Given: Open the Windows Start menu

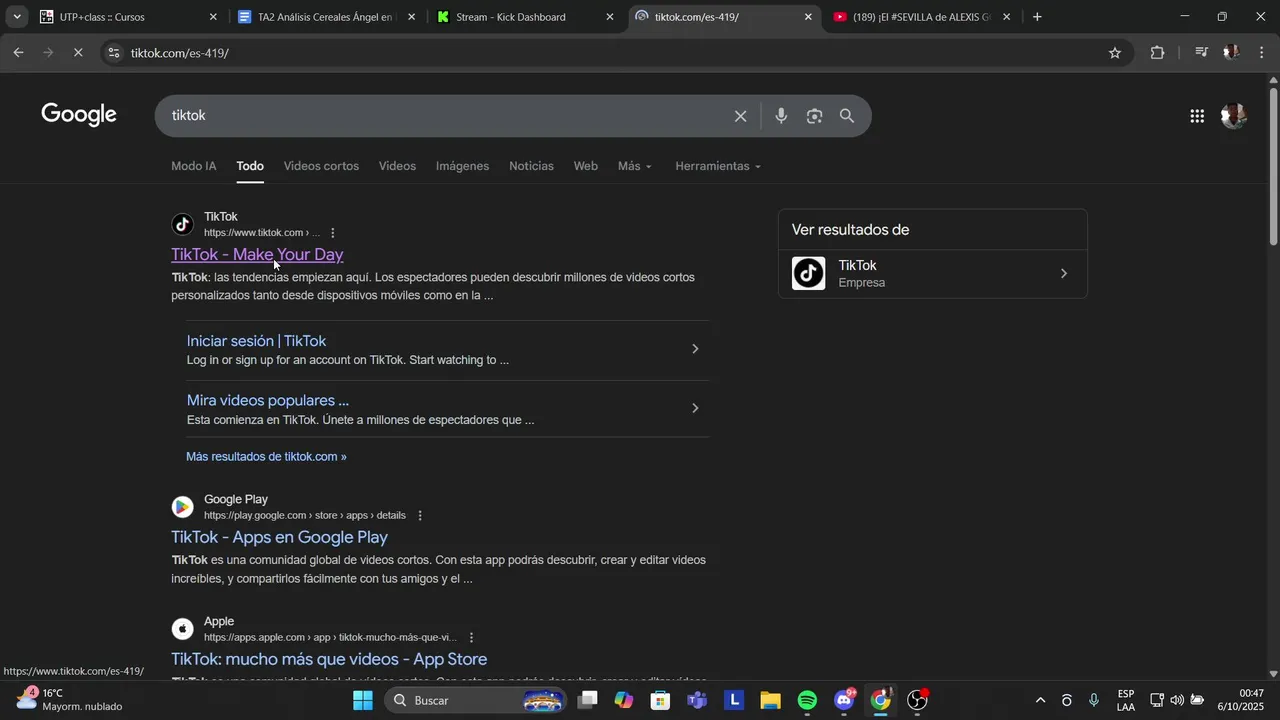Looking at the screenshot, I should click(x=363, y=700).
